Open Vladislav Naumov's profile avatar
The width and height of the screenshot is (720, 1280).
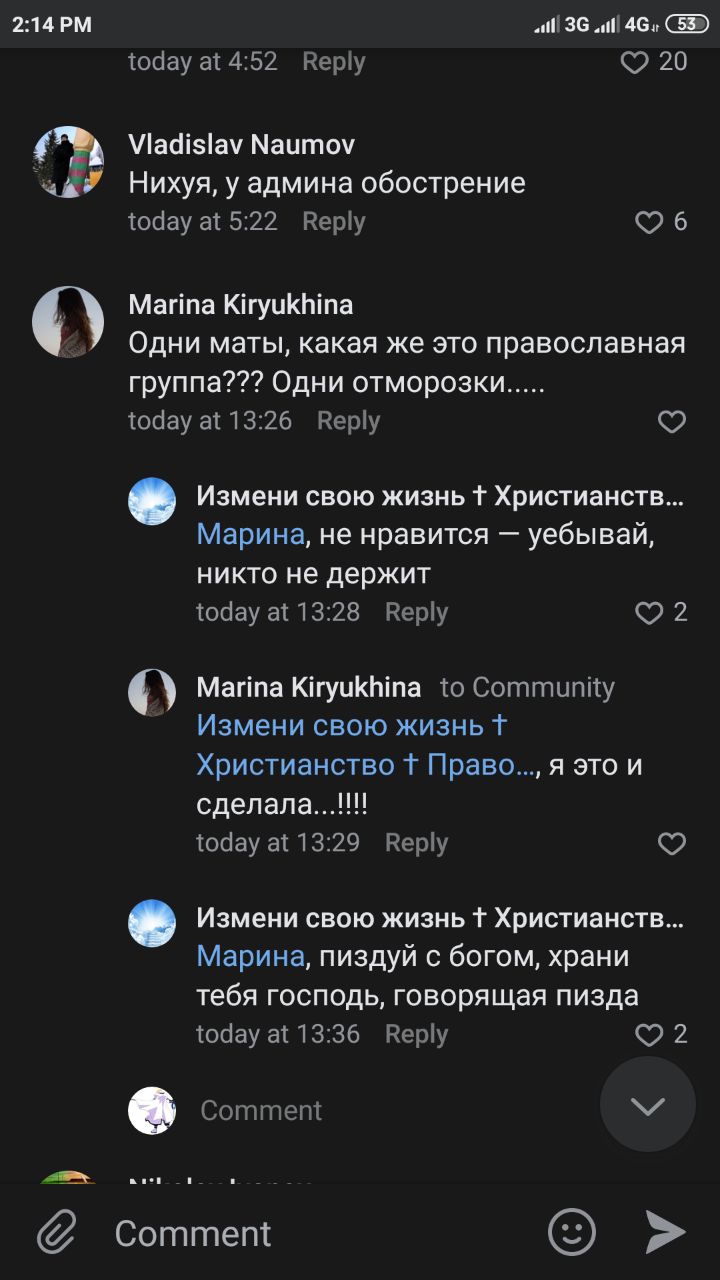tap(68, 161)
